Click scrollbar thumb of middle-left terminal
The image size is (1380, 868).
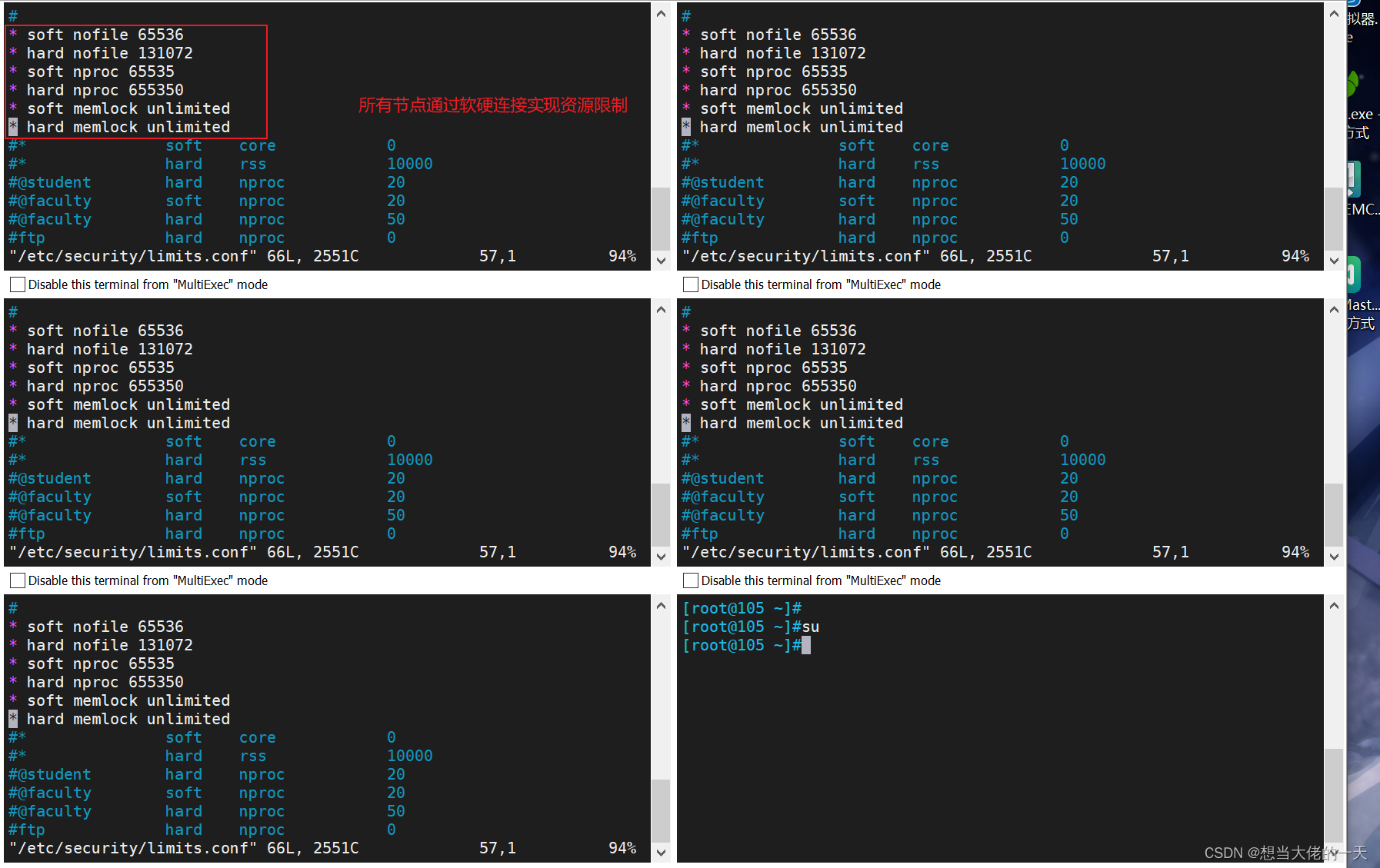[x=661, y=514]
